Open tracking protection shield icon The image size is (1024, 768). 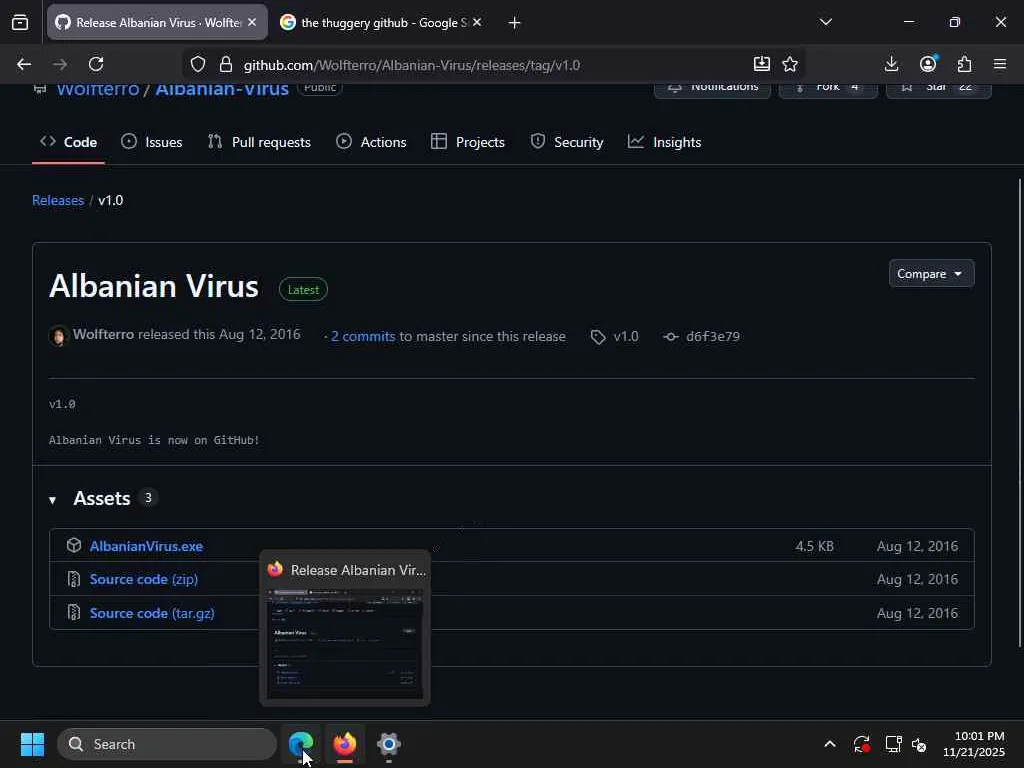pos(198,64)
